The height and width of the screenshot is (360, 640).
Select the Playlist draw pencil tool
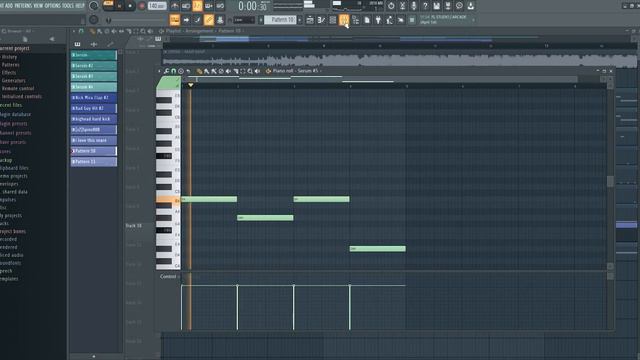[92, 31]
